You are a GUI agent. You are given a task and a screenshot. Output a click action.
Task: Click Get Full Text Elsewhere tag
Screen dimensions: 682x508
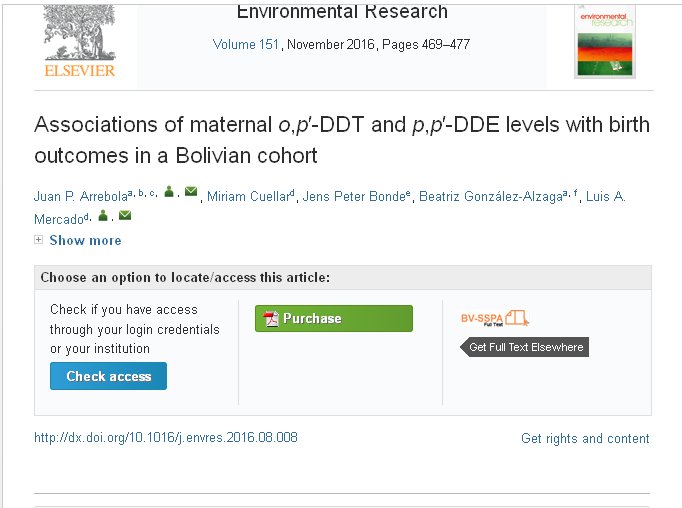(x=525, y=348)
